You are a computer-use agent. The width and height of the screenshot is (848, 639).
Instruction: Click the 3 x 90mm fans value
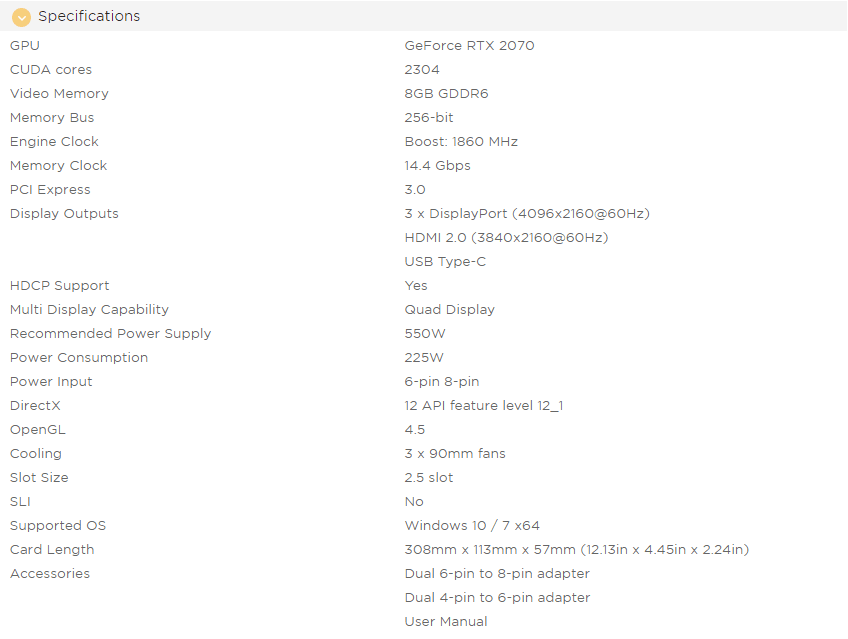pos(455,454)
